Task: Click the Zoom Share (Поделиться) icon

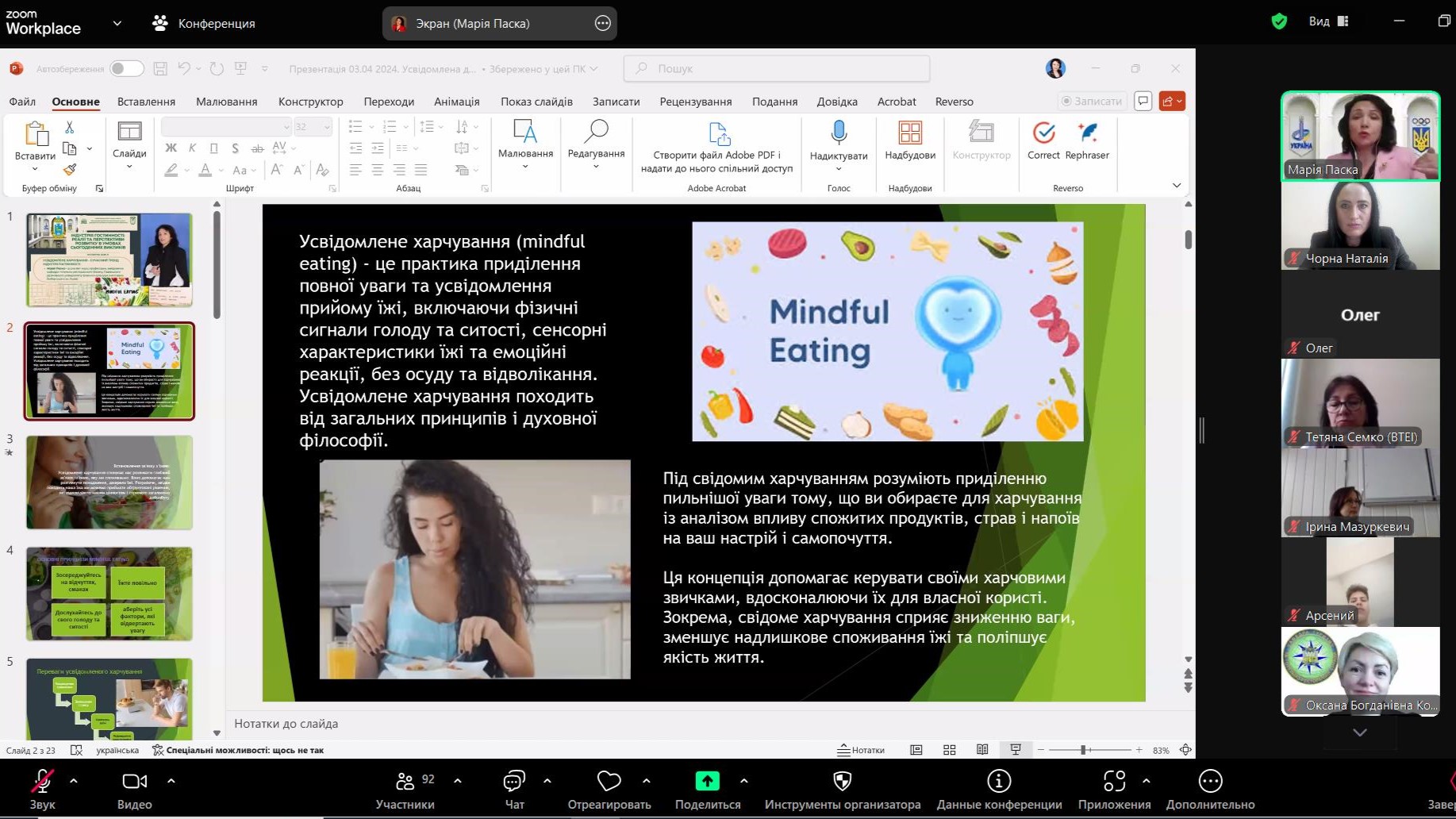Action: (x=706, y=782)
